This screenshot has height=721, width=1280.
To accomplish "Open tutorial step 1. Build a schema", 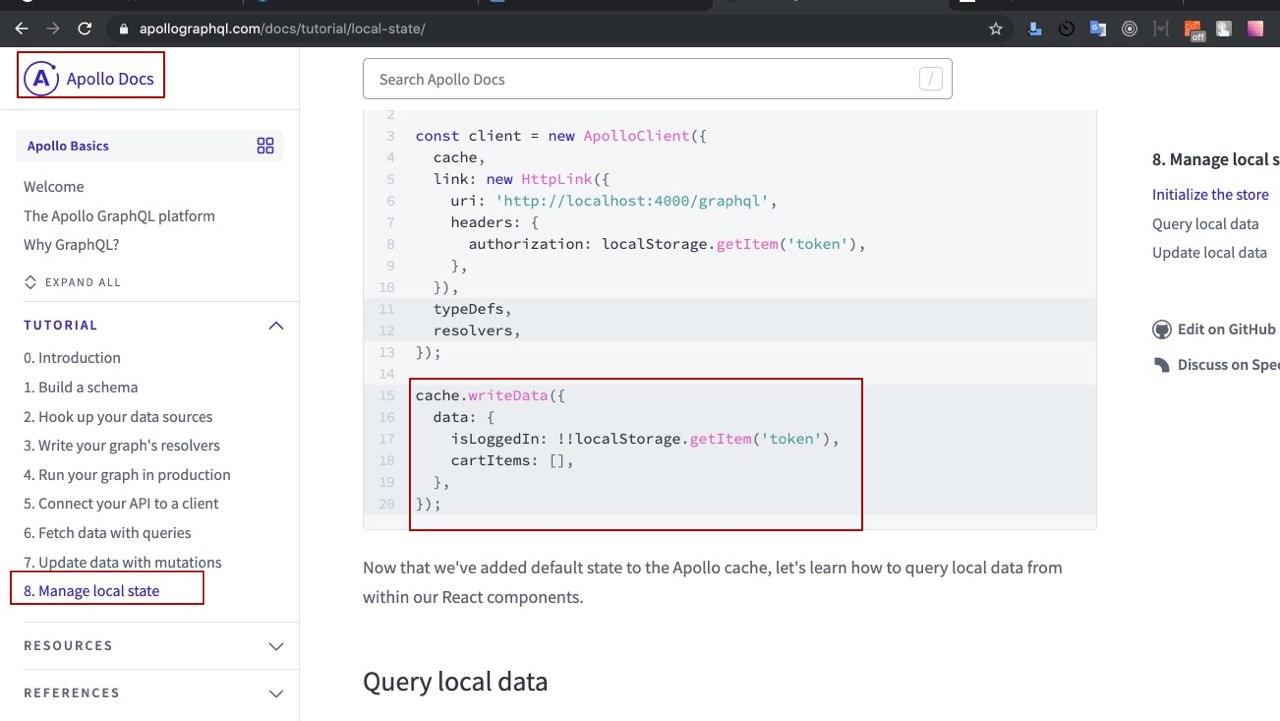I will (81, 387).
